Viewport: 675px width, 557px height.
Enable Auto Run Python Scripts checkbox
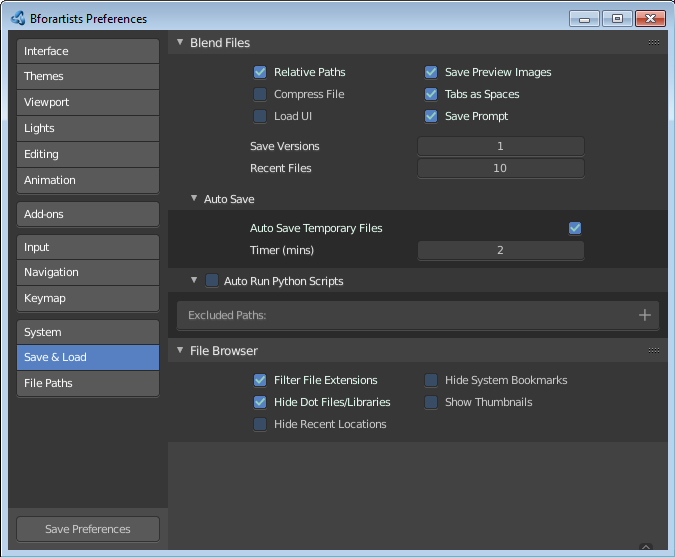[211, 281]
